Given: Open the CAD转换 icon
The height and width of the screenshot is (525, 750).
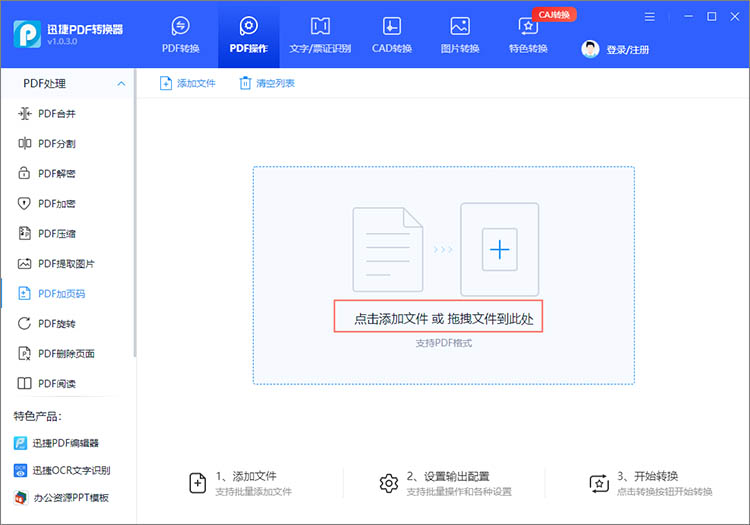Looking at the screenshot, I should 392,26.
